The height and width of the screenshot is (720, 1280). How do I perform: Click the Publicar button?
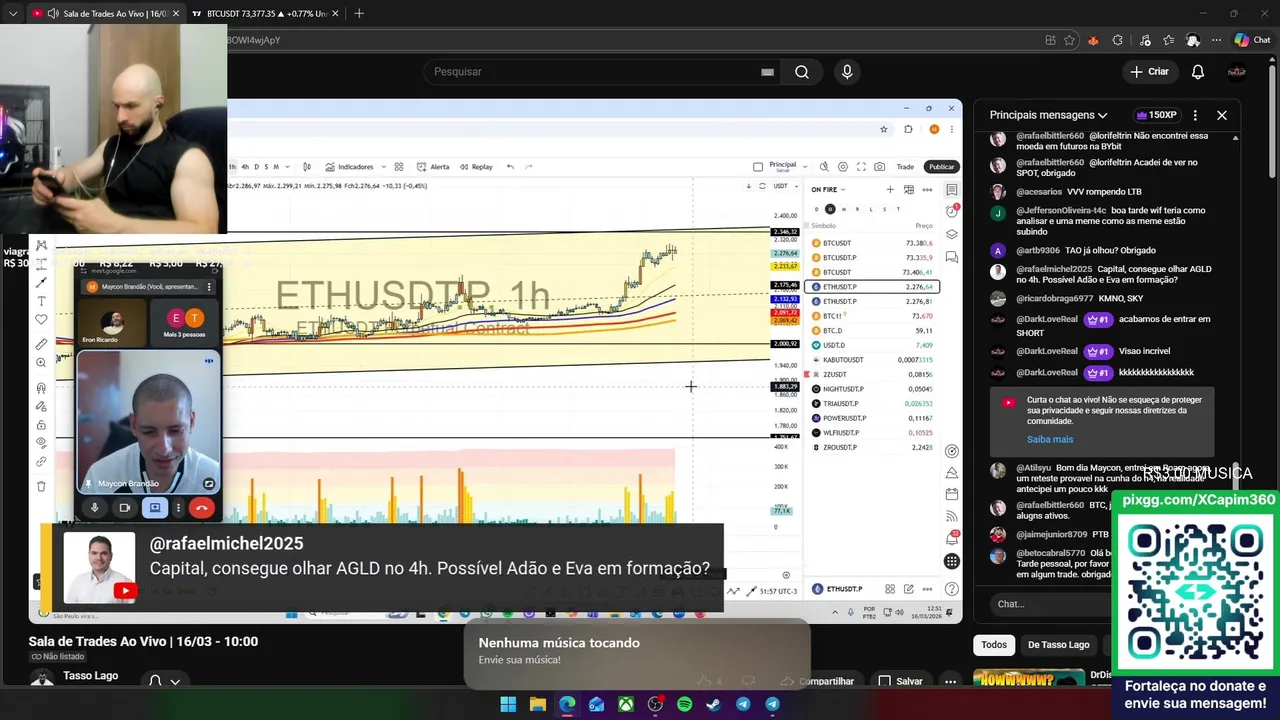(x=941, y=167)
